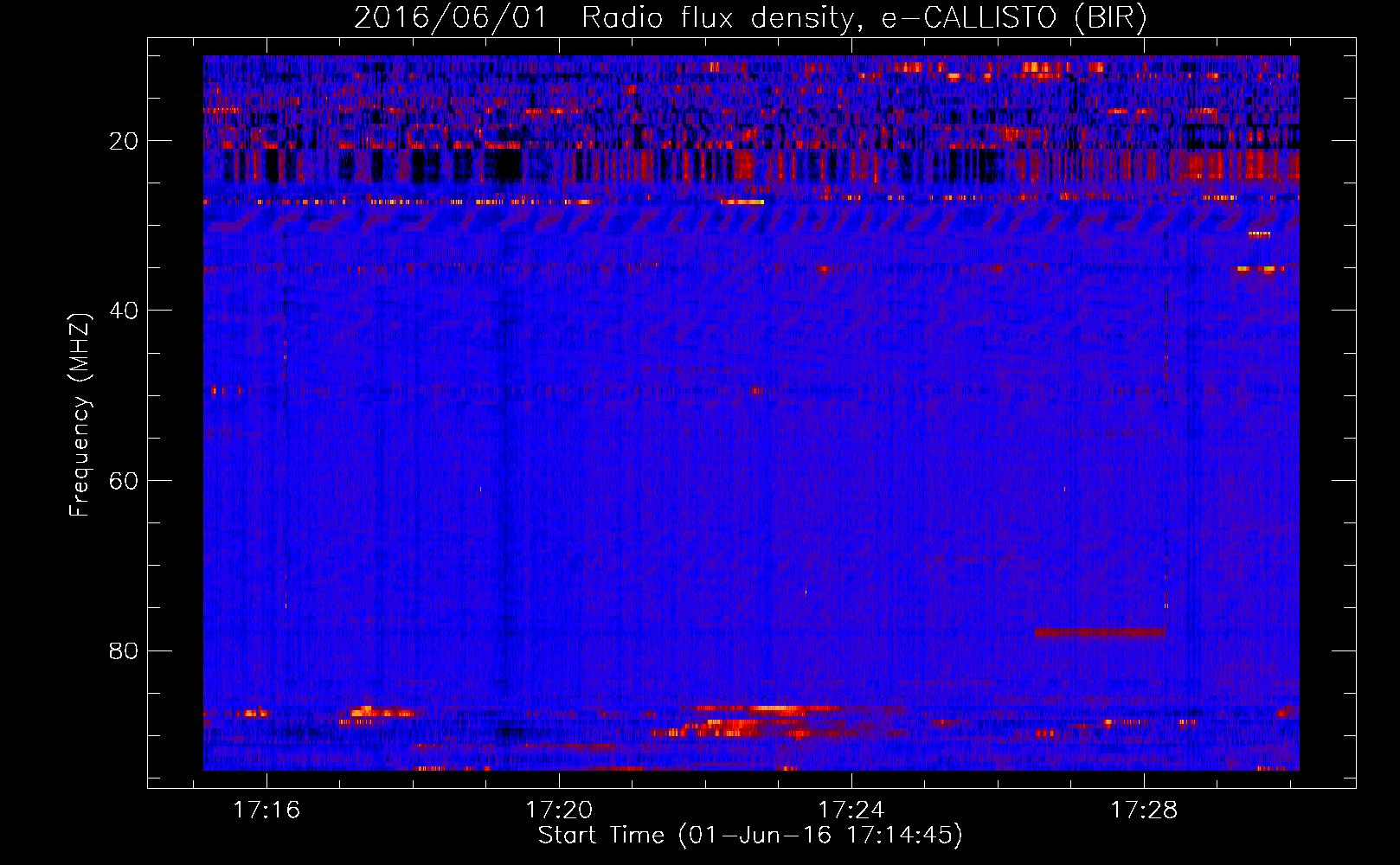Click the 40 MHz frequency tick label
The height and width of the screenshot is (865, 1400).
coord(125,311)
